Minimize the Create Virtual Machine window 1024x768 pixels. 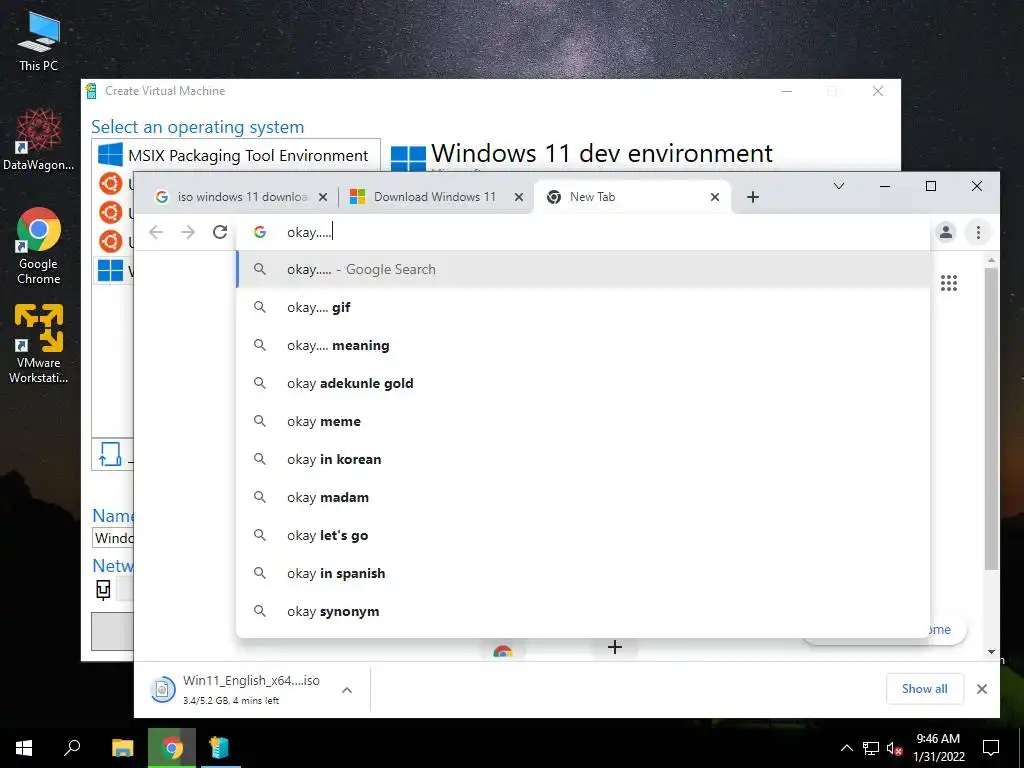tap(787, 91)
